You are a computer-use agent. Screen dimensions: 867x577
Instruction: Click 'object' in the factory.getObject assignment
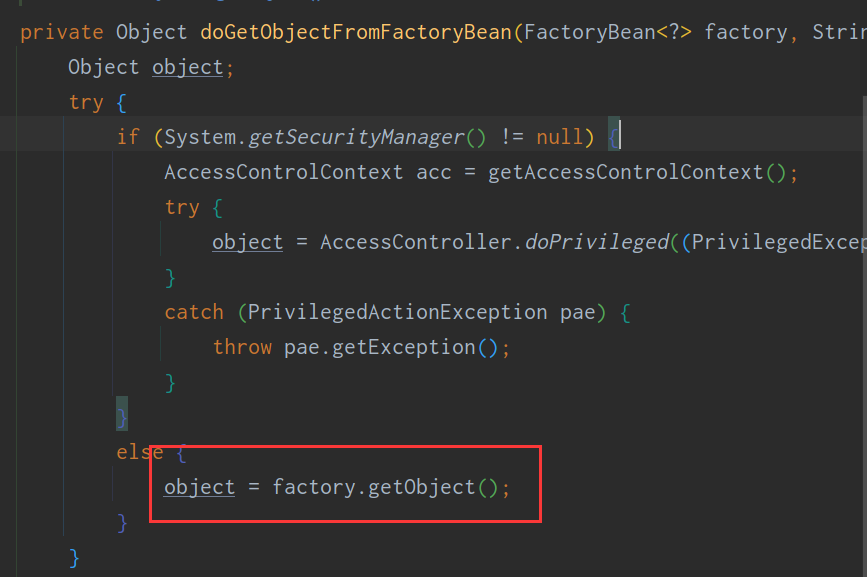199,487
